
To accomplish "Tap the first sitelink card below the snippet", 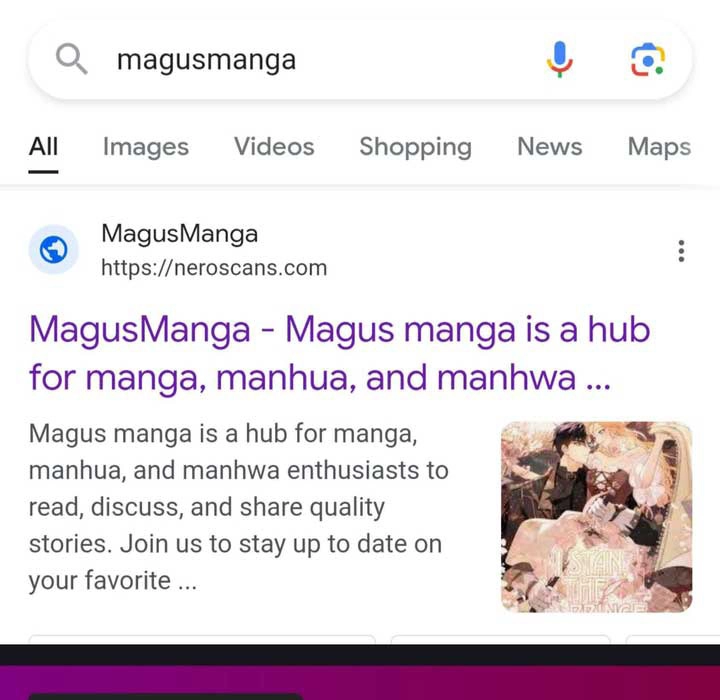I will [x=202, y=639].
